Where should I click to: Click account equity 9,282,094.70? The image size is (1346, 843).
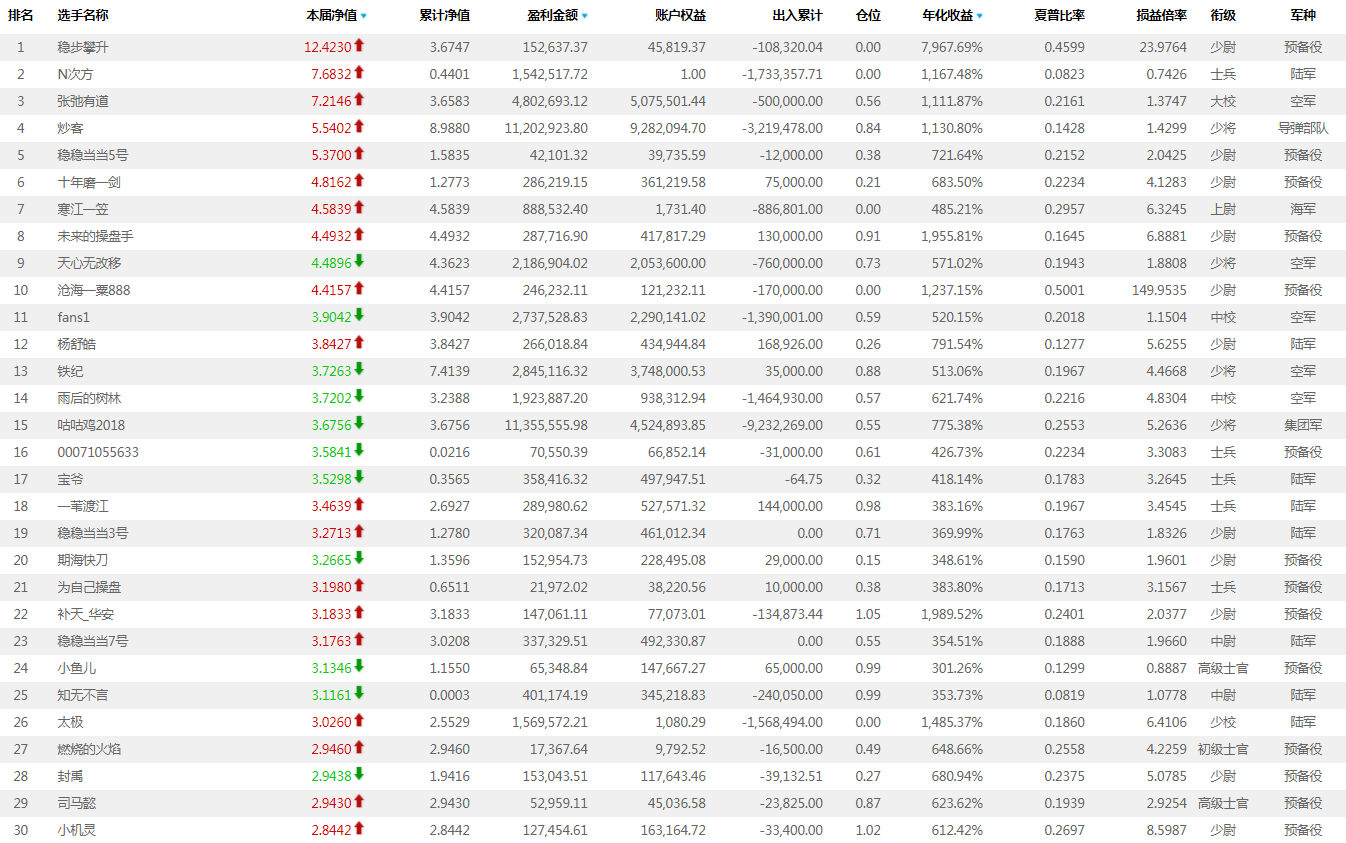[668, 128]
